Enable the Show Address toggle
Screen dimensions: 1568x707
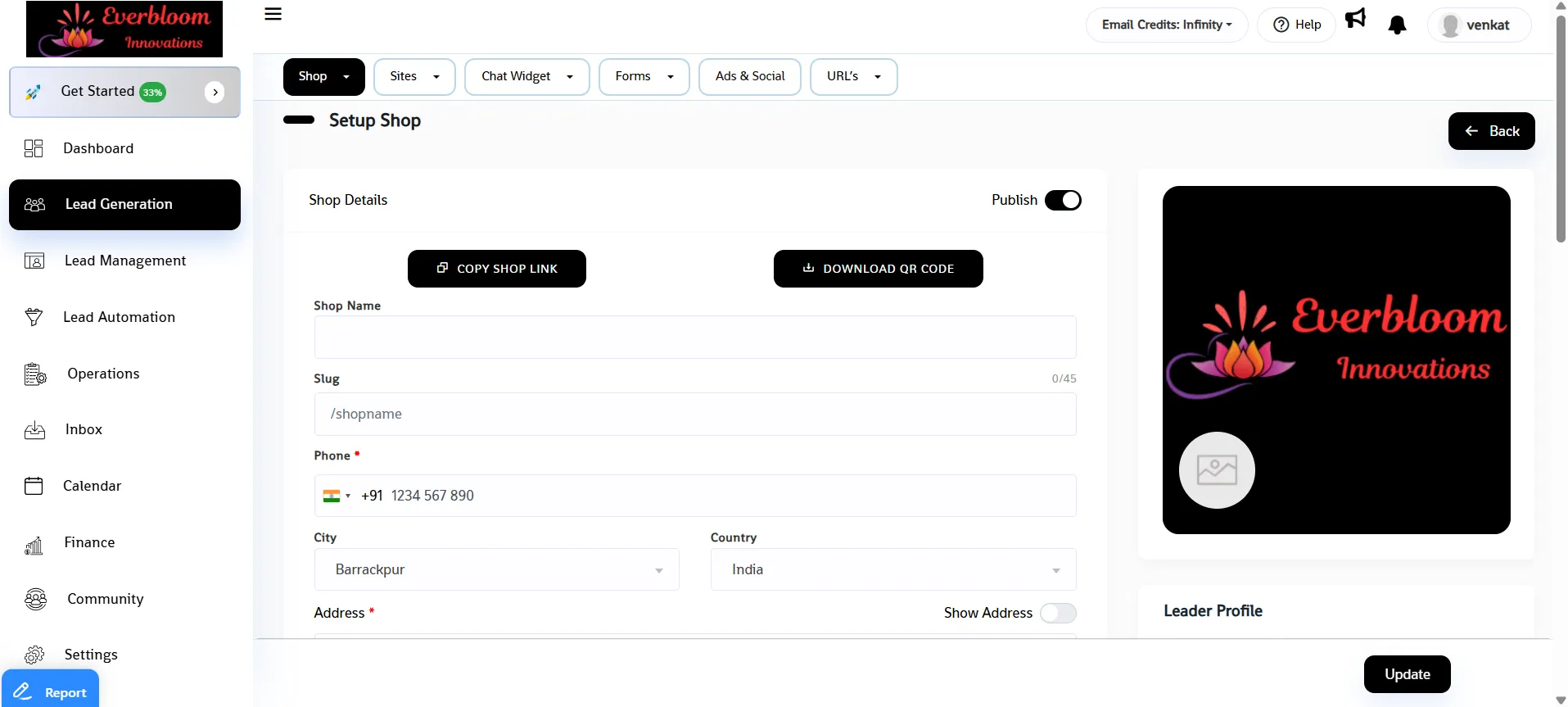pos(1058,614)
